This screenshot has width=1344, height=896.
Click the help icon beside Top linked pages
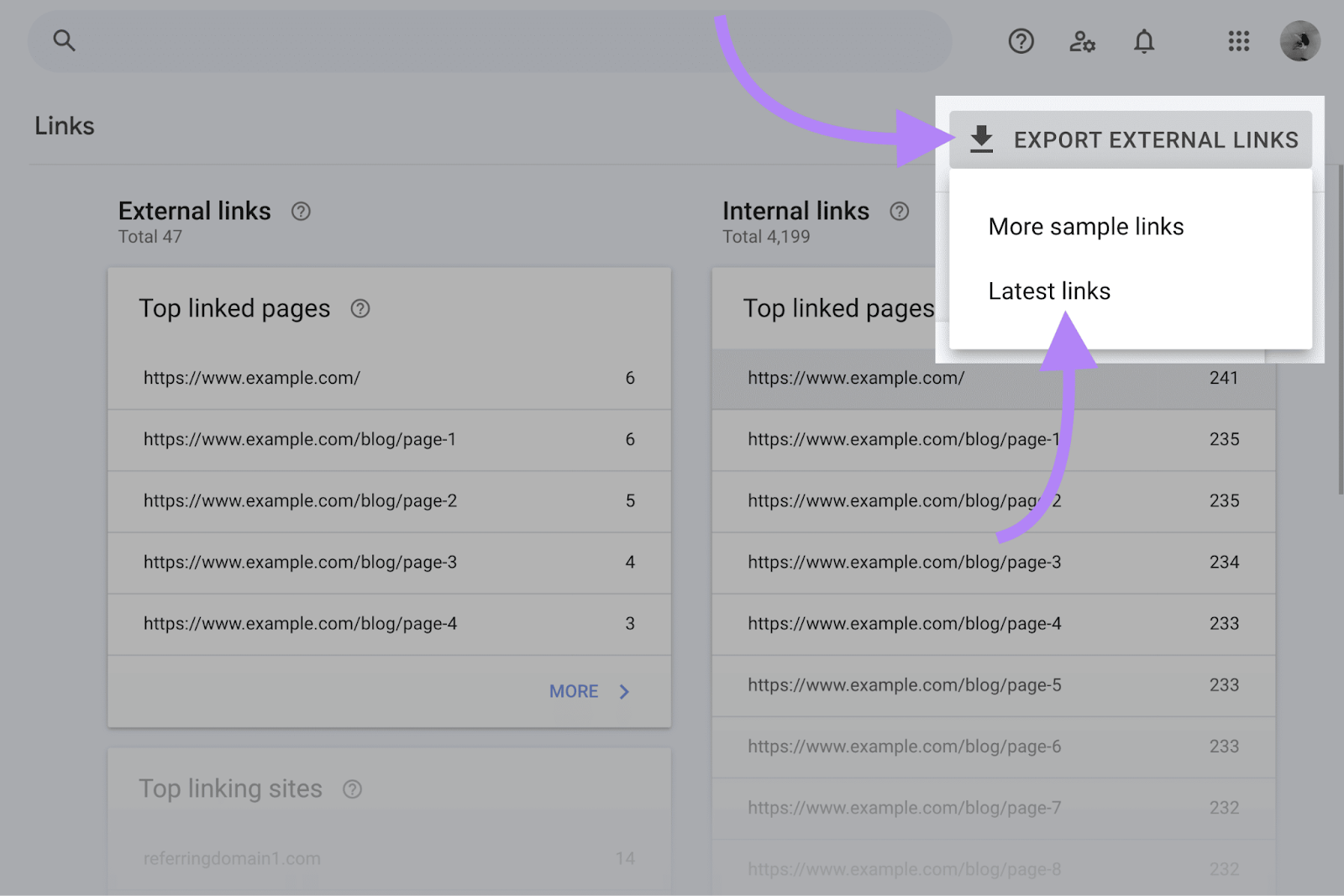(360, 309)
